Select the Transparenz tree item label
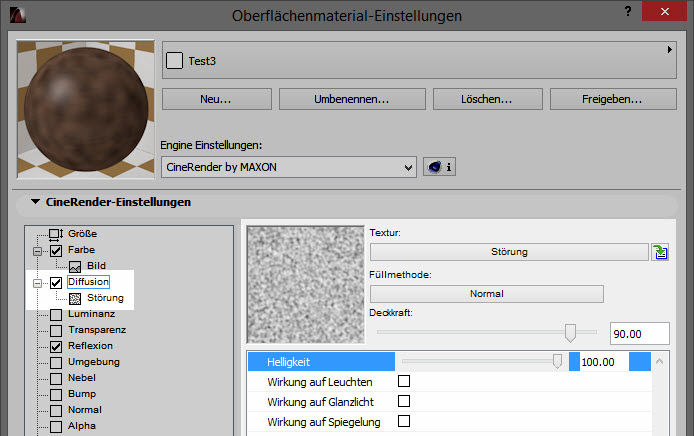The image size is (694, 436). [x=97, y=330]
